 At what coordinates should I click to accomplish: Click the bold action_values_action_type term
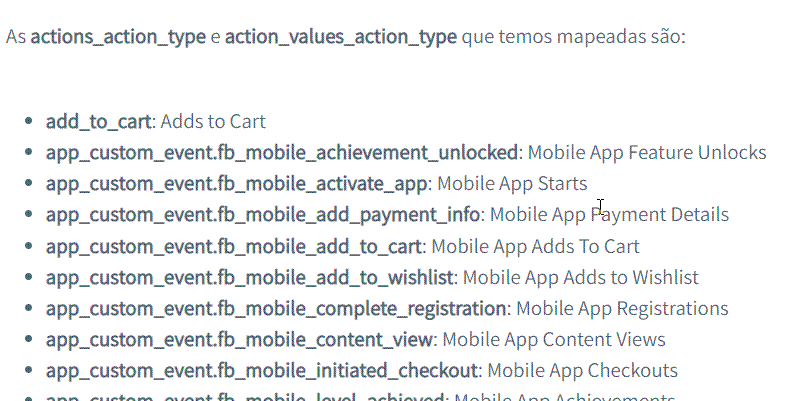coord(341,38)
